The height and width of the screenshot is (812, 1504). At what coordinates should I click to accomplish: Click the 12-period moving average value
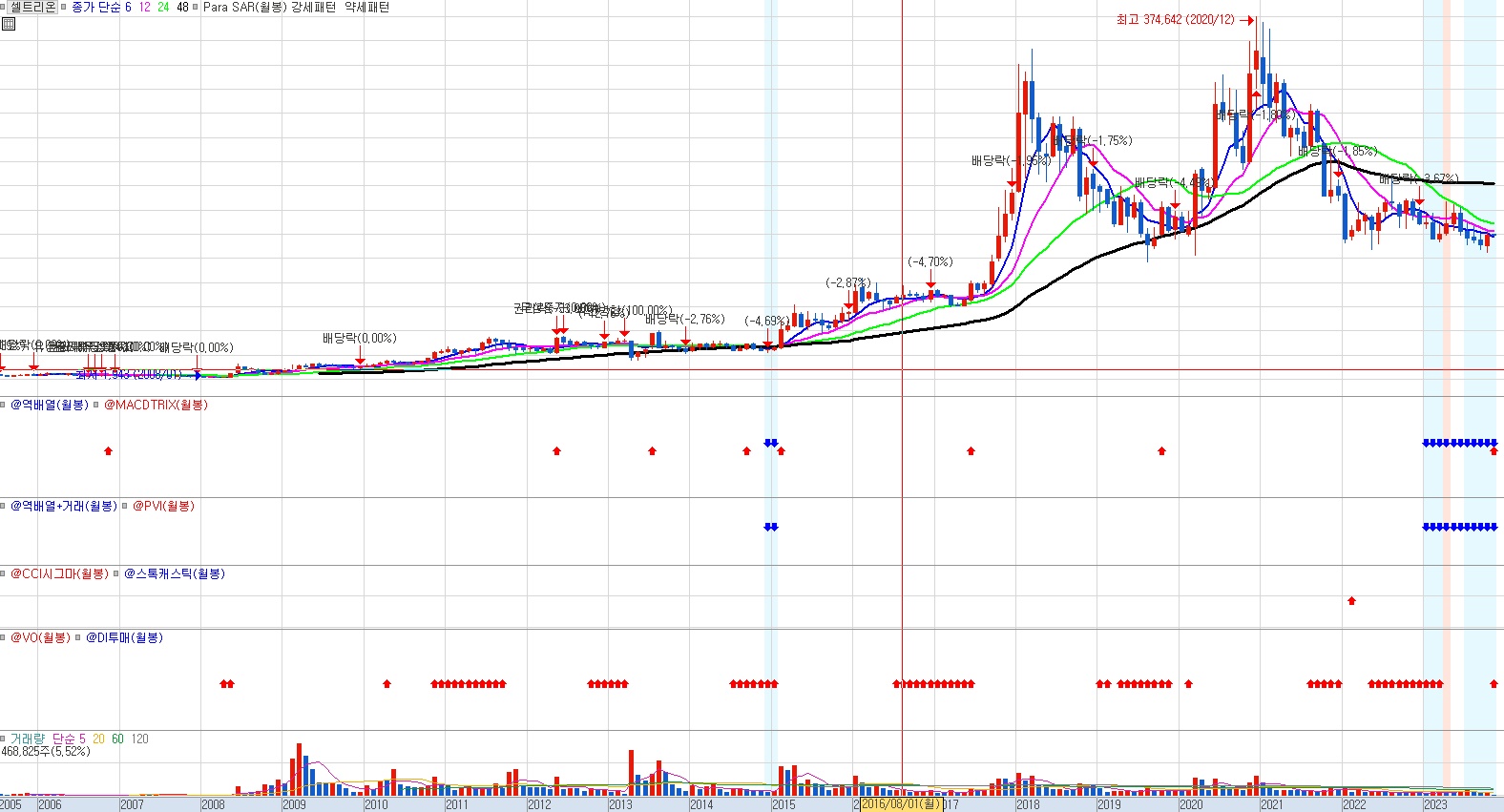(x=144, y=7)
